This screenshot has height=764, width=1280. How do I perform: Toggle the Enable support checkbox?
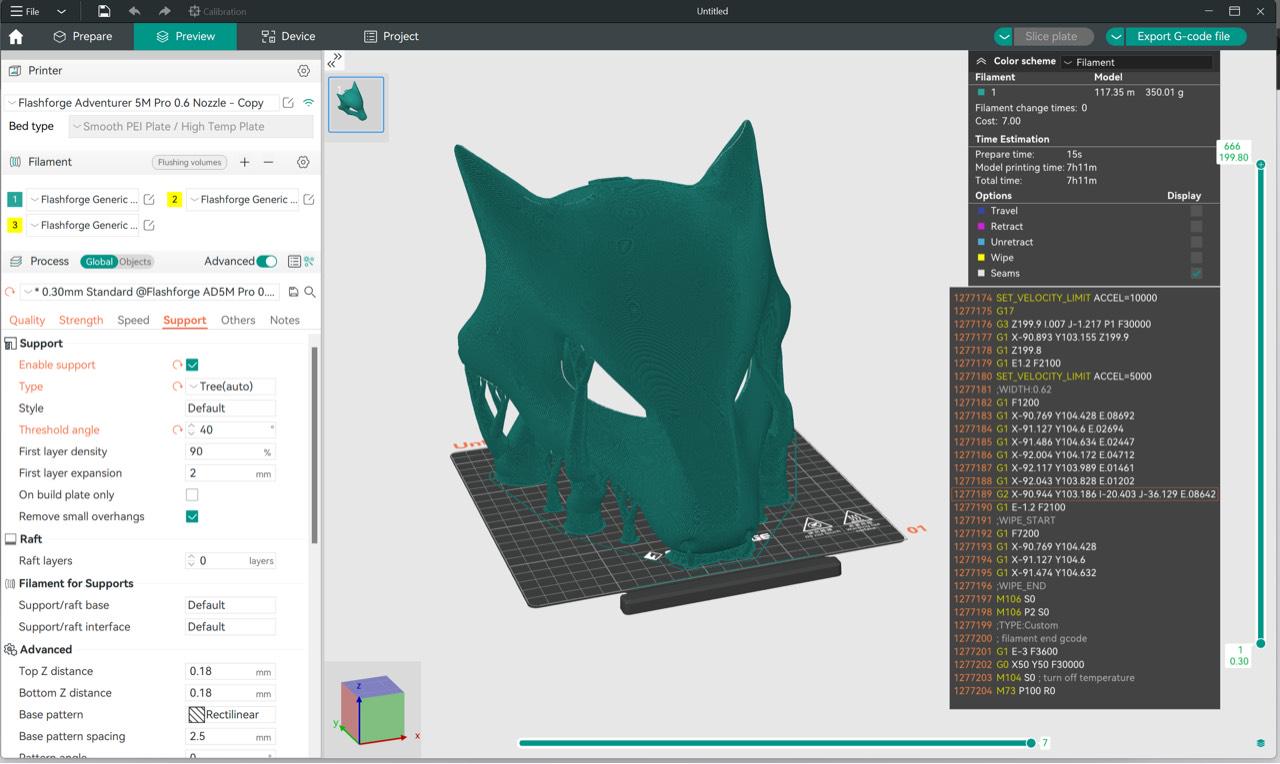point(192,365)
